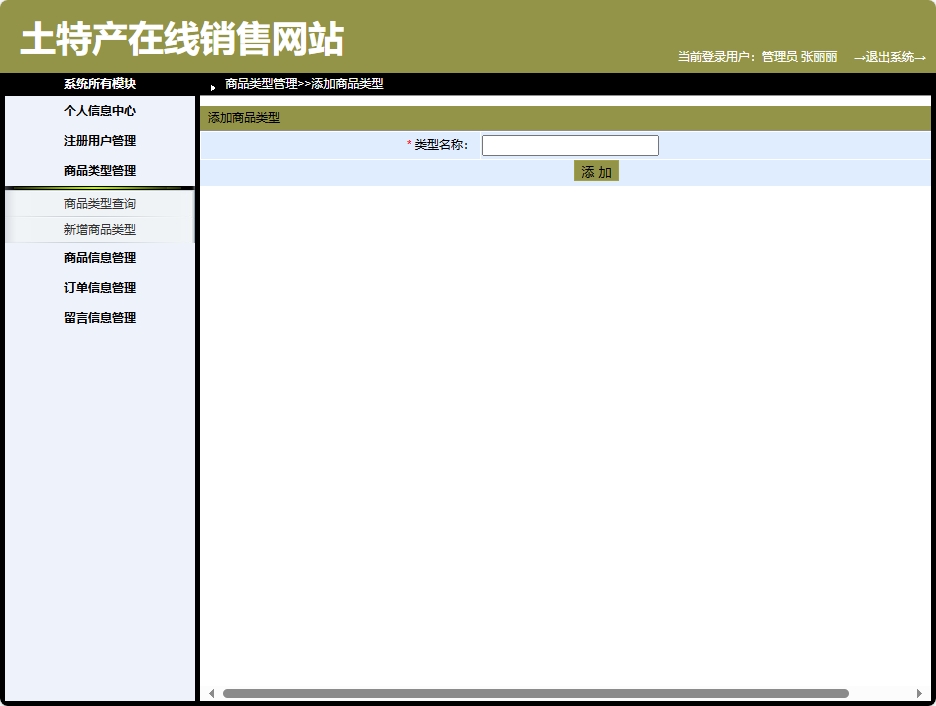Click inside the 类型名称 input box
Viewport: 936px width, 706px height.
tap(569, 144)
